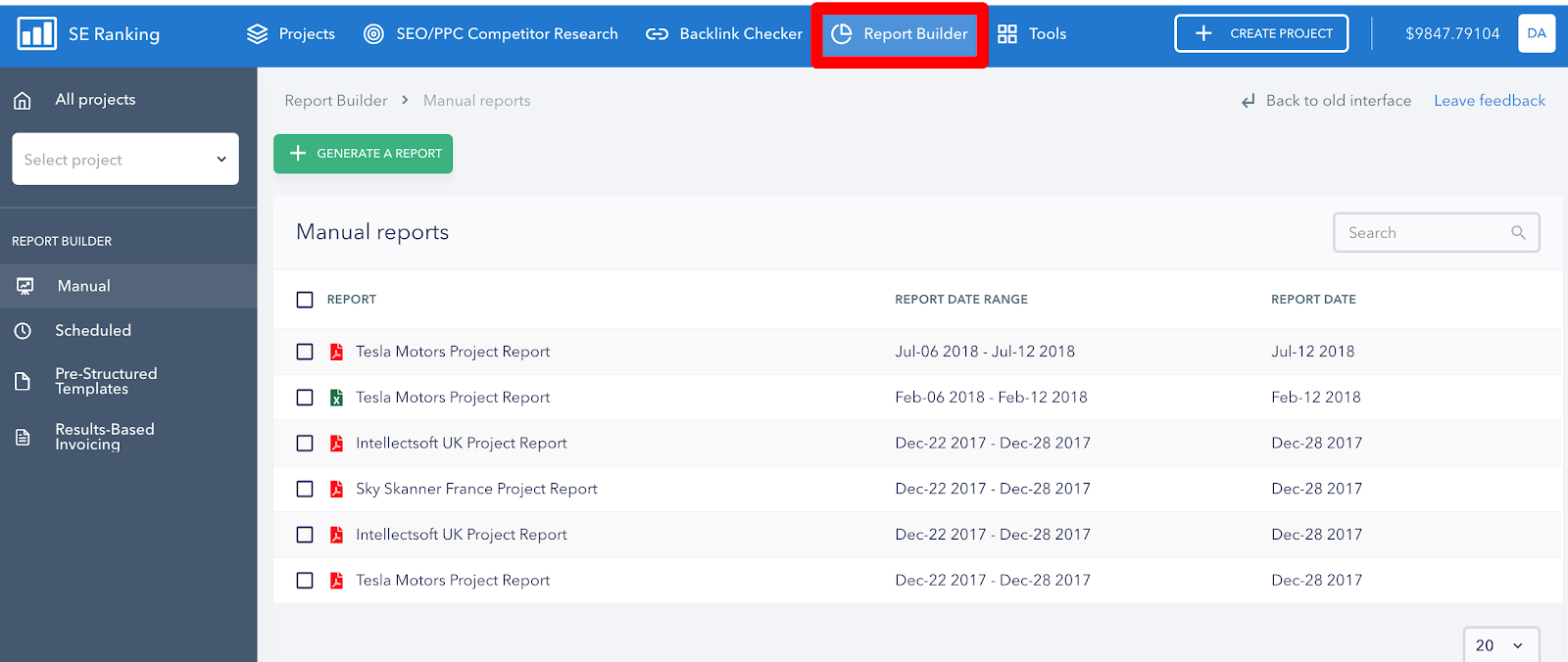1568x662 pixels.
Task: Select the Sky Skanner France report checkbox
Action: tap(305, 489)
